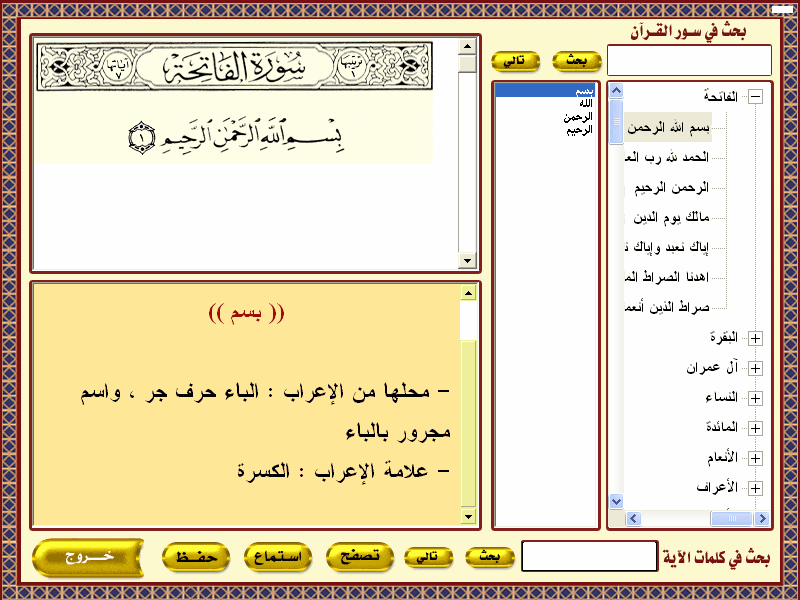Select the الفاتحة surah name in the tree

[721, 96]
